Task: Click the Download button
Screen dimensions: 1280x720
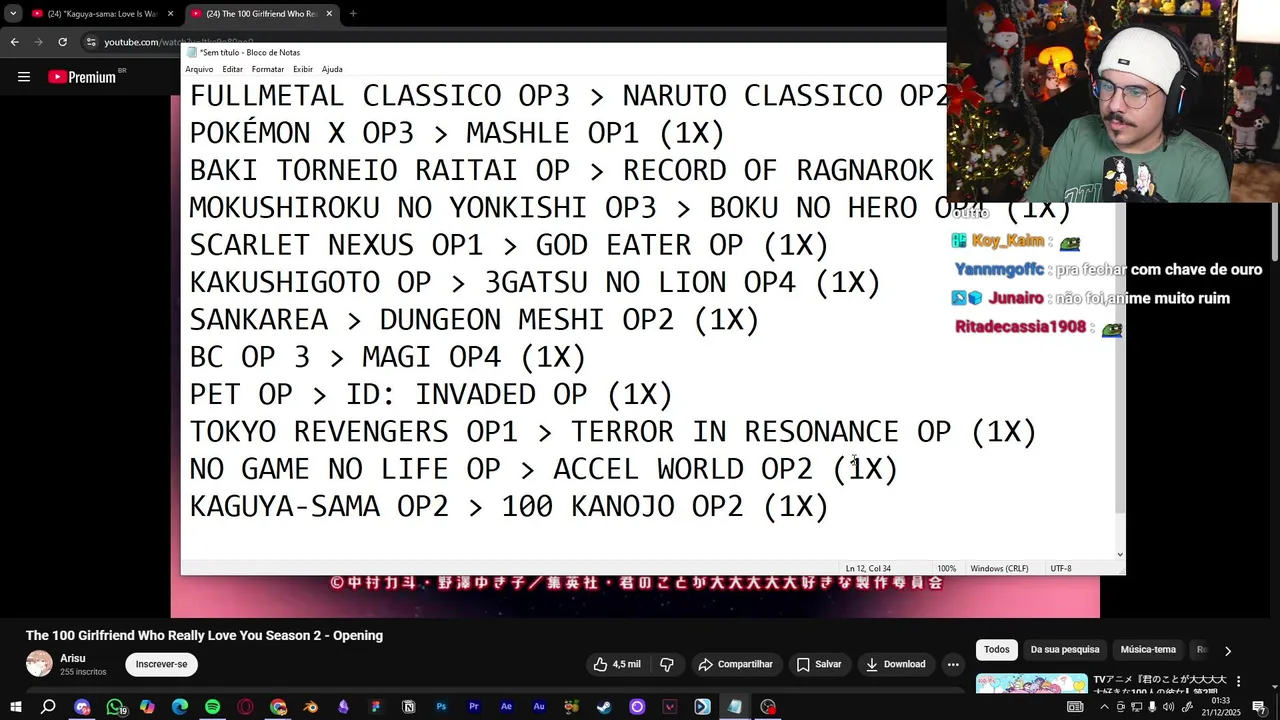Action: (x=895, y=664)
